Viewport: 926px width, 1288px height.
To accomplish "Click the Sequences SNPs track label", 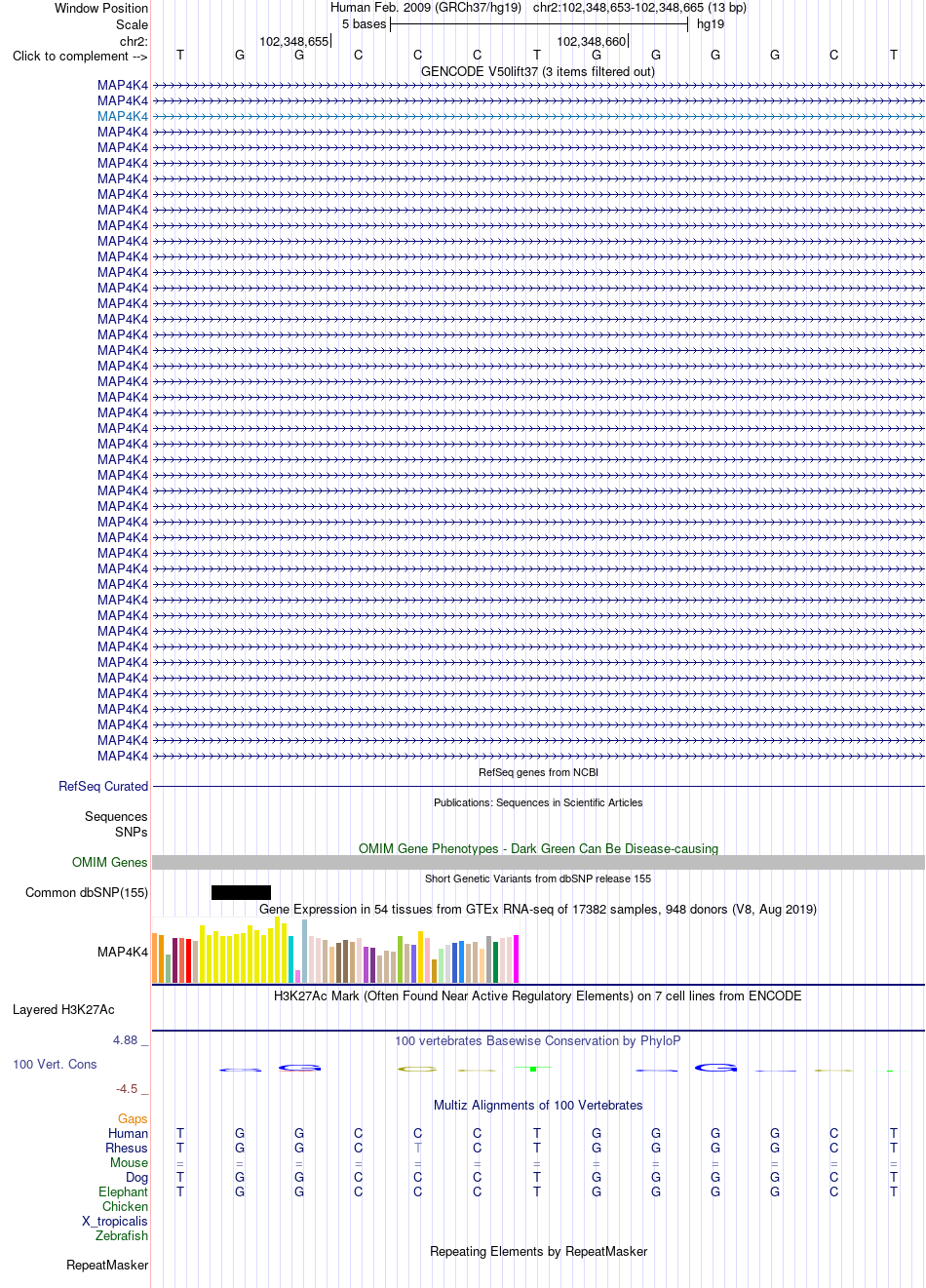I will tap(116, 824).
